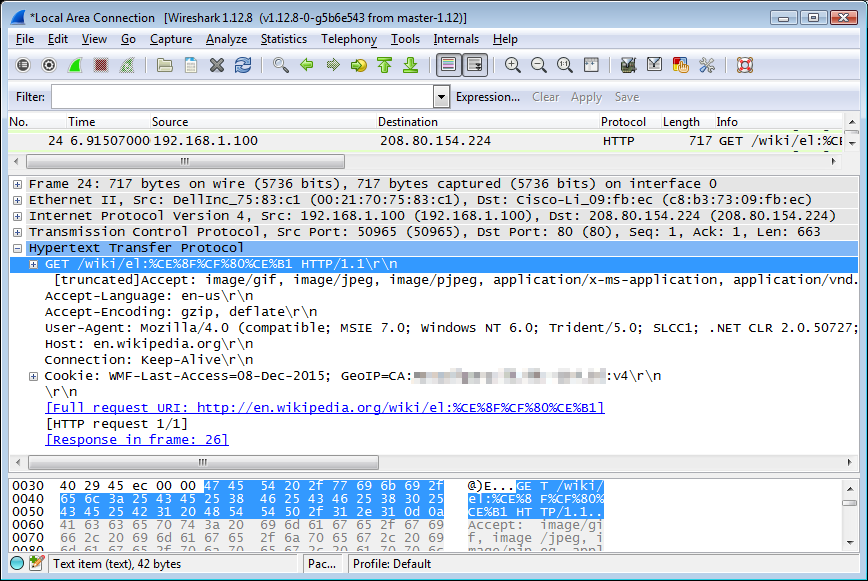Follow the Full request URI link
The height and width of the screenshot is (581, 868).
pyautogui.click(x=325, y=408)
